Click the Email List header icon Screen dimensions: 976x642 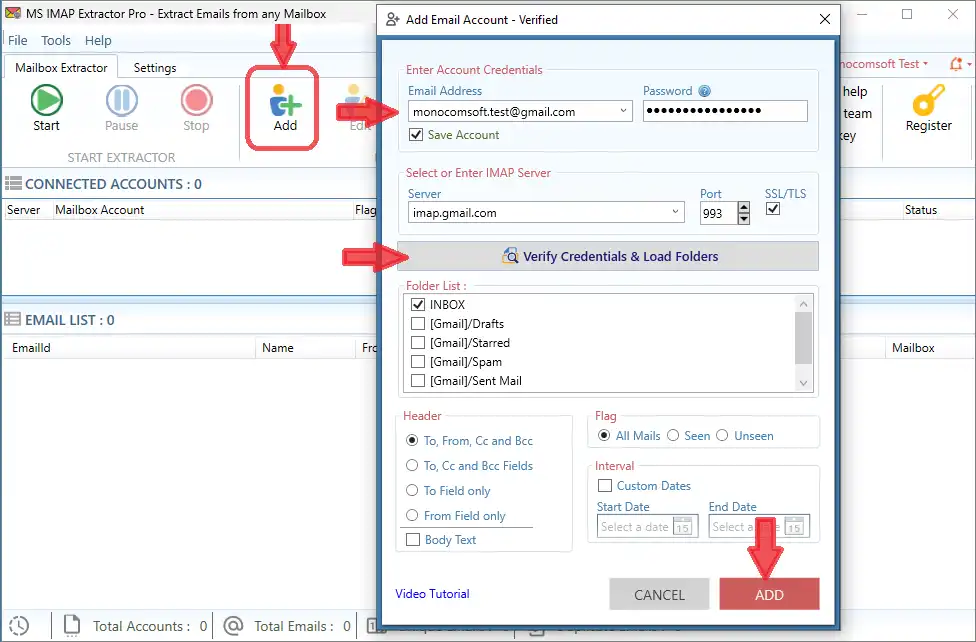pyautogui.click(x=12, y=319)
